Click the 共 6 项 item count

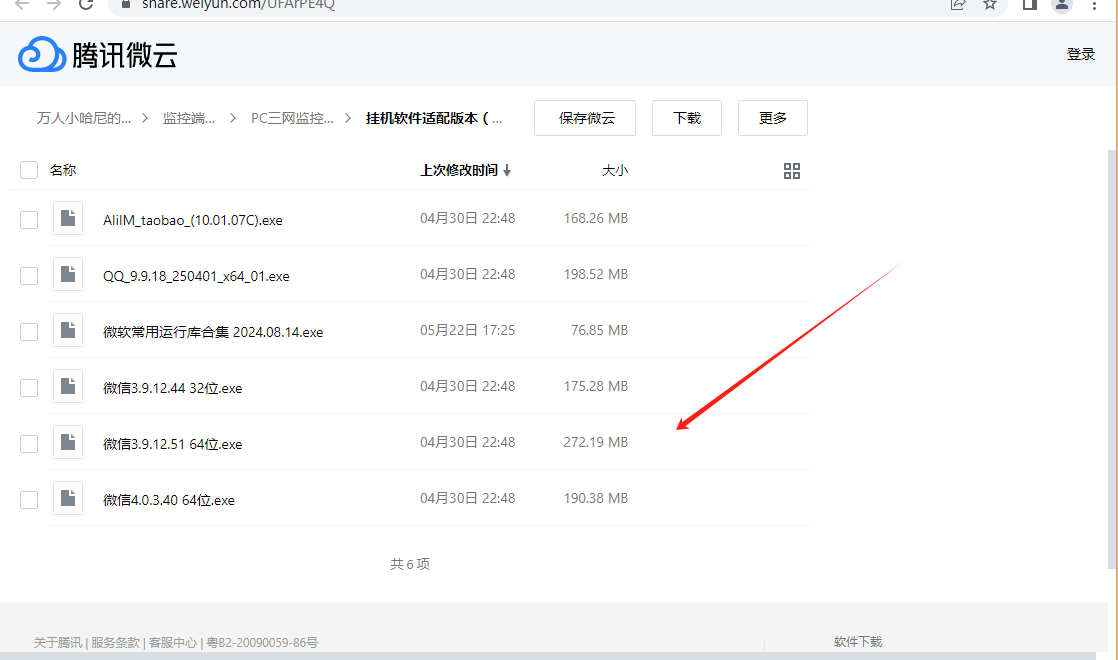pyautogui.click(x=410, y=564)
